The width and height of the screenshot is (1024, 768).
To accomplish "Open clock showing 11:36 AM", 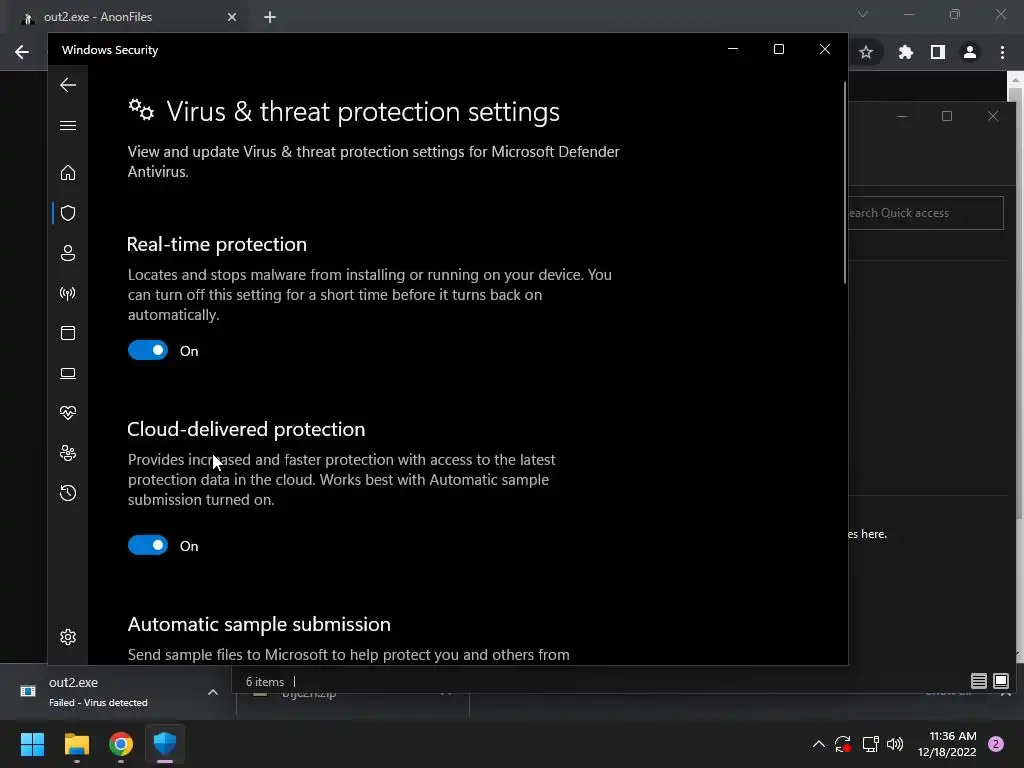I will click(x=947, y=744).
